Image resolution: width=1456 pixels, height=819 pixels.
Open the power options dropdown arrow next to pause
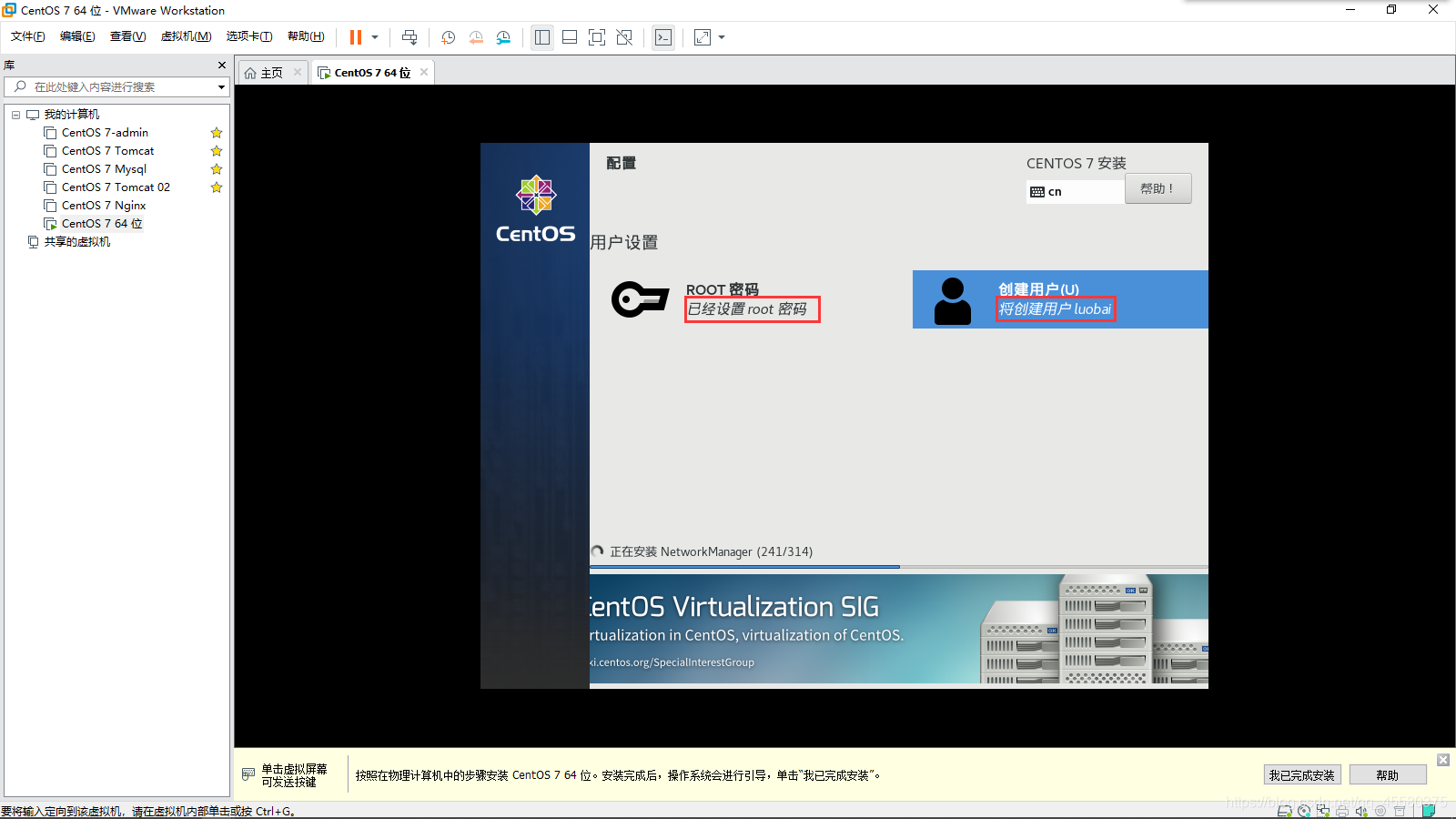click(x=375, y=37)
